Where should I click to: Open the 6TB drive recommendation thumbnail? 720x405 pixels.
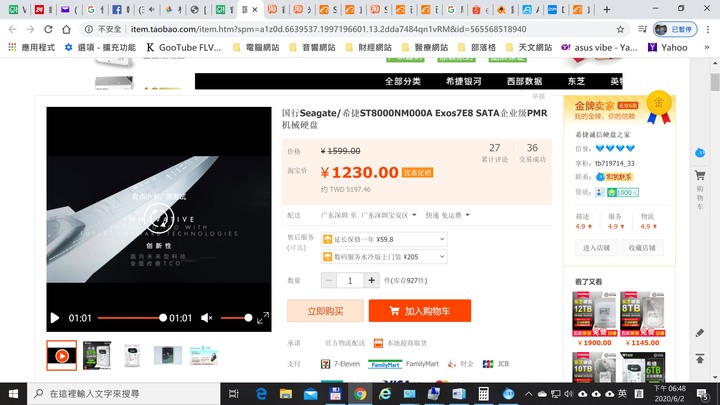pyautogui.click(x=642, y=367)
